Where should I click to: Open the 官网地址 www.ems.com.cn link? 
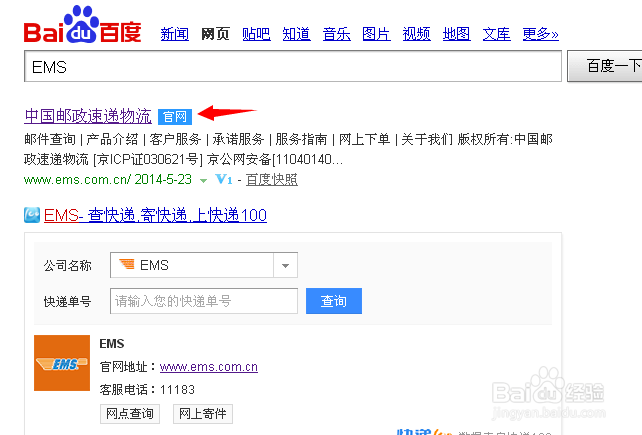tap(209, 367)
